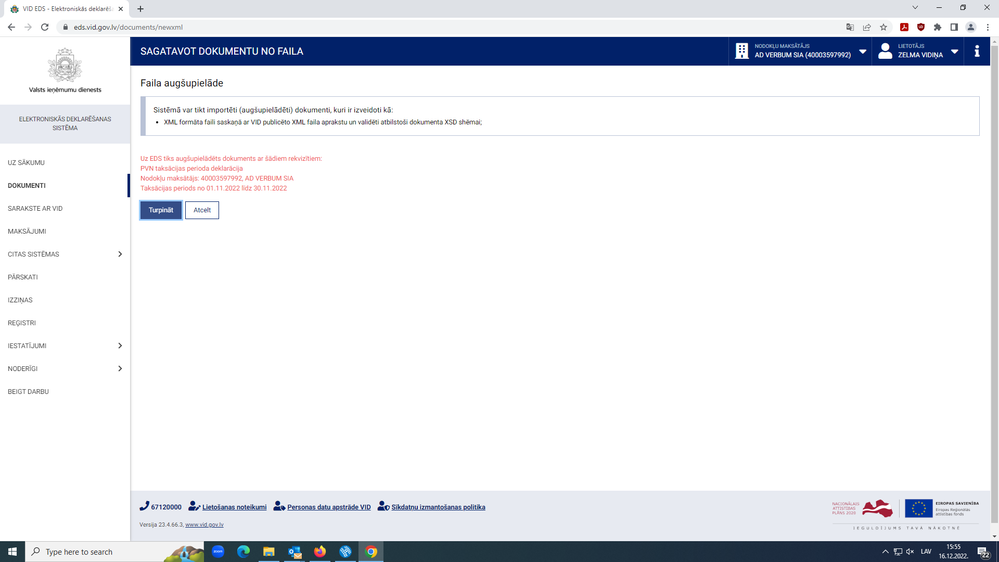This screenshot has height=562, width=999.
Task: Open the notifications center icon
Action: [x=984, y=552]
